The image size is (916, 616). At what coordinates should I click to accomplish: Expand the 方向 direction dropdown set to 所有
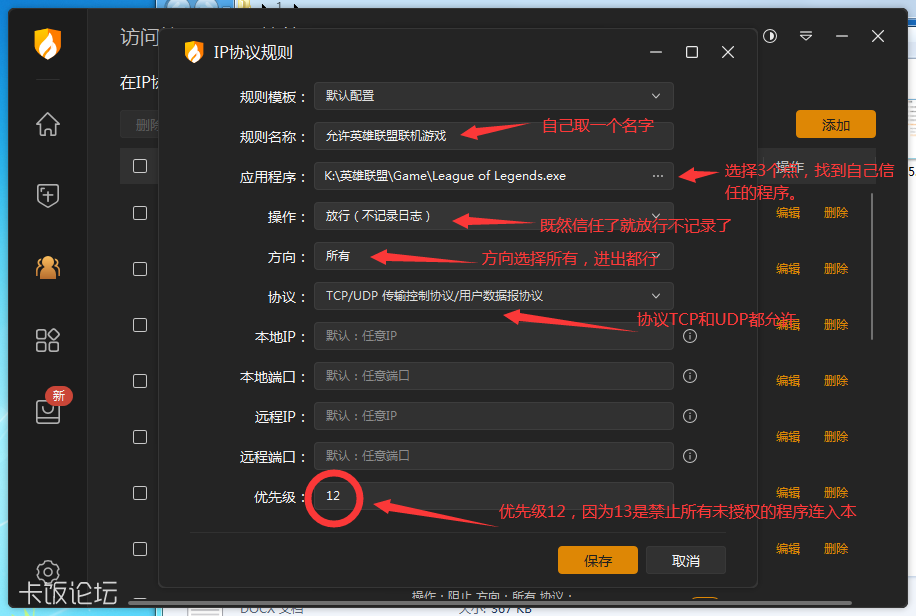[493, 256]
